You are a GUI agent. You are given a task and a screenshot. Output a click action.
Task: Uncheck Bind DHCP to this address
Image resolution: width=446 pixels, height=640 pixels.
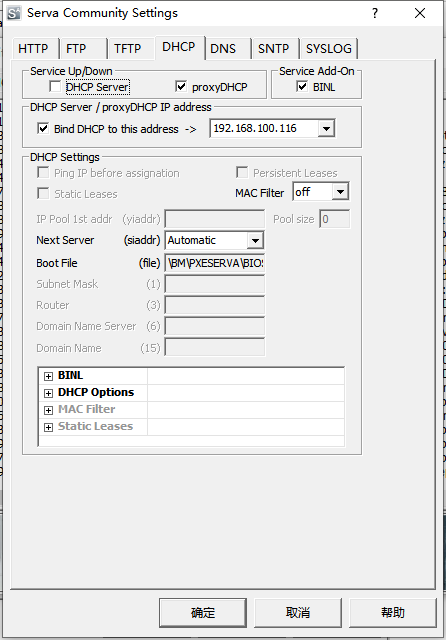pyautogui.click(x=43, y=129)
